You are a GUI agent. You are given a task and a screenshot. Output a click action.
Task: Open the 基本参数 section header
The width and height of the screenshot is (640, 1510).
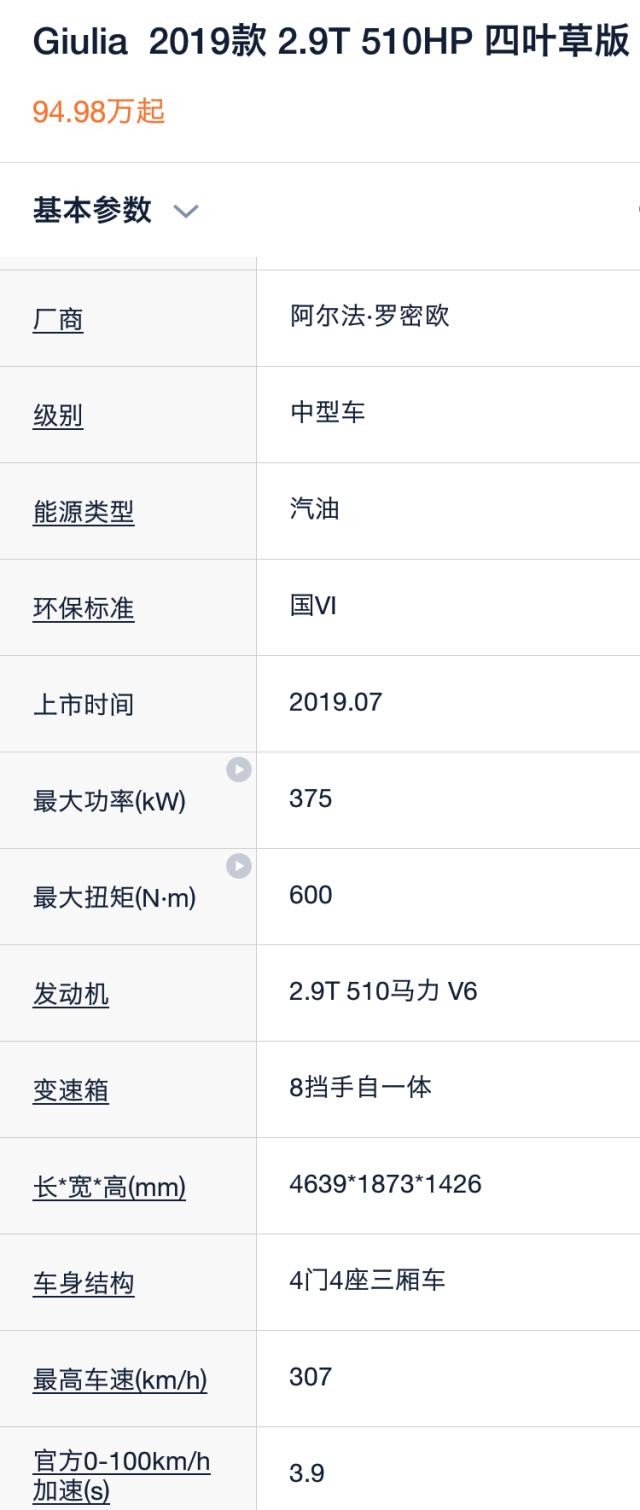pyautogui.click(x=92, y=210)
